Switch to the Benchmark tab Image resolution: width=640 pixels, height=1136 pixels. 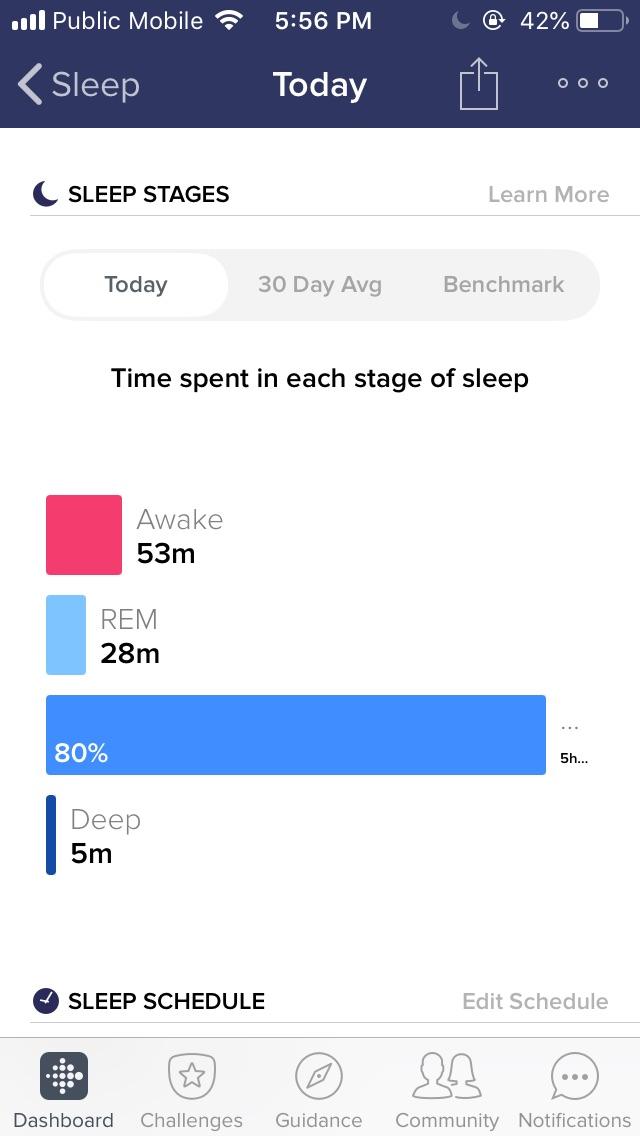point(503,285)
